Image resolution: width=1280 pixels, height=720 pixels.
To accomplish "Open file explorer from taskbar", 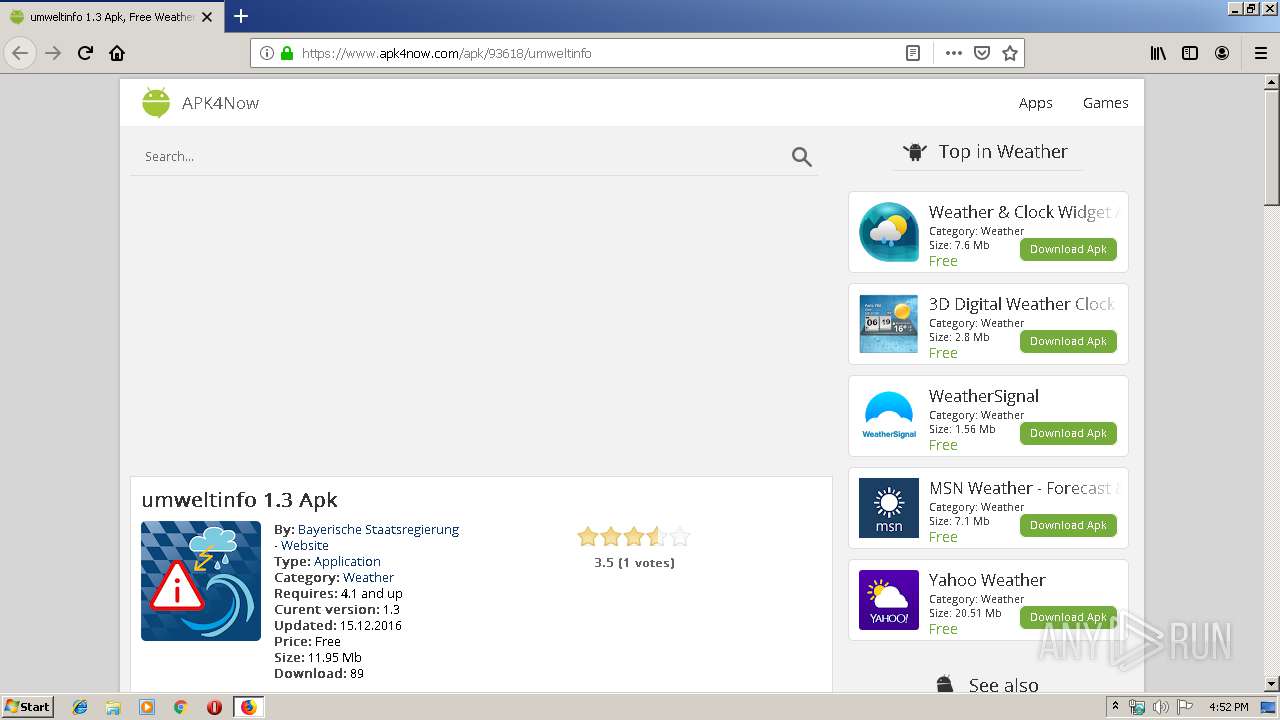I will pyautogui.click(x=113, y=707).
